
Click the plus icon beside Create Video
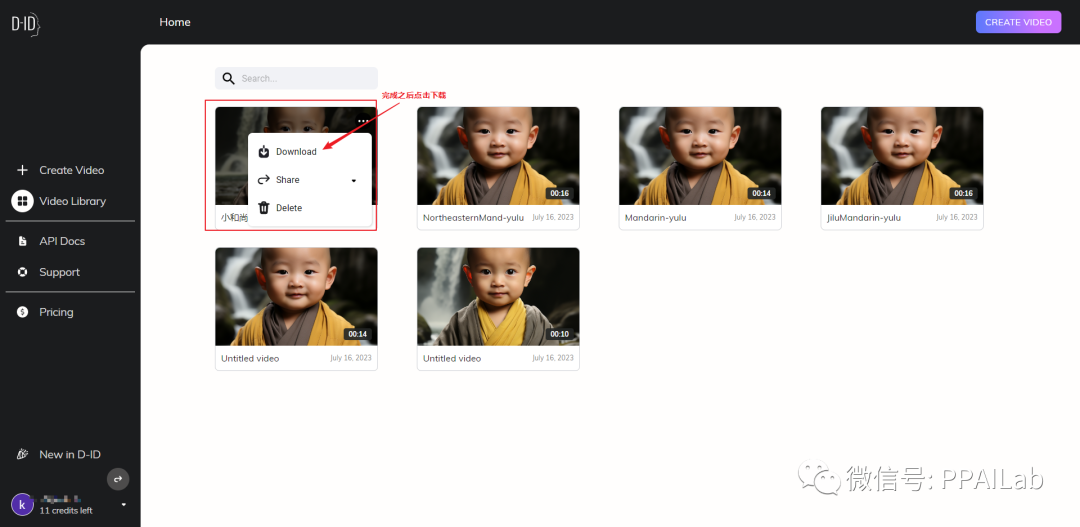(x=23, y=170)
